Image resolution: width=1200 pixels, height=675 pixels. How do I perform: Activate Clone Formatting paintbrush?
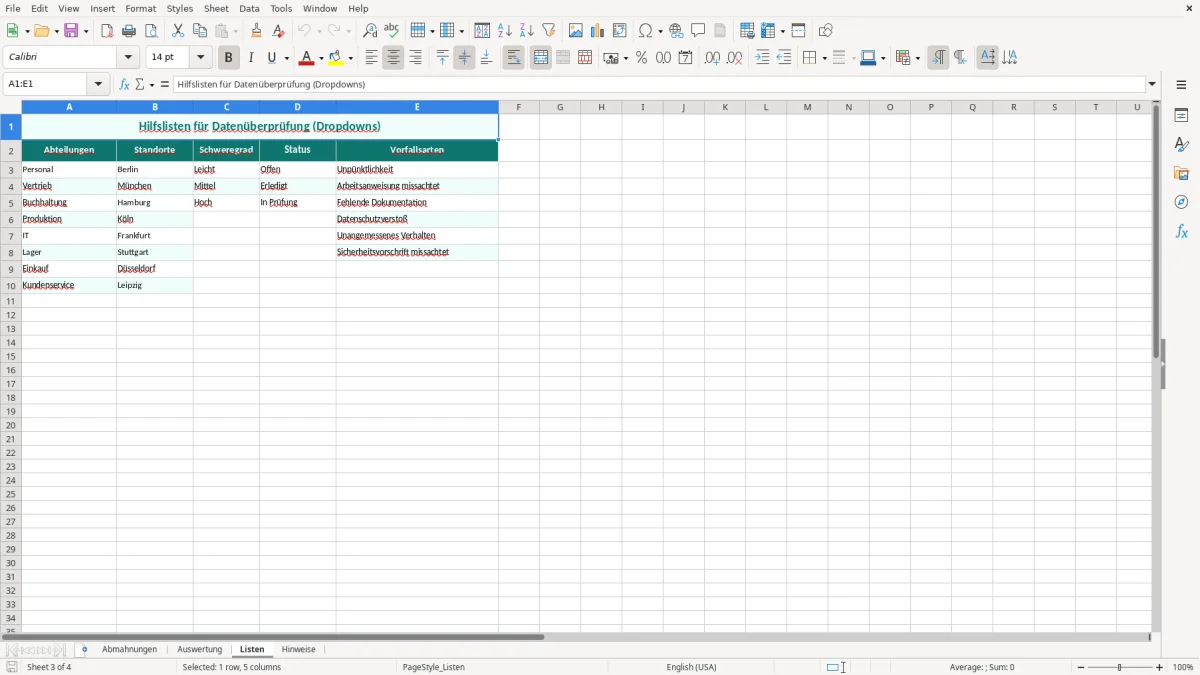pos(257,31)
